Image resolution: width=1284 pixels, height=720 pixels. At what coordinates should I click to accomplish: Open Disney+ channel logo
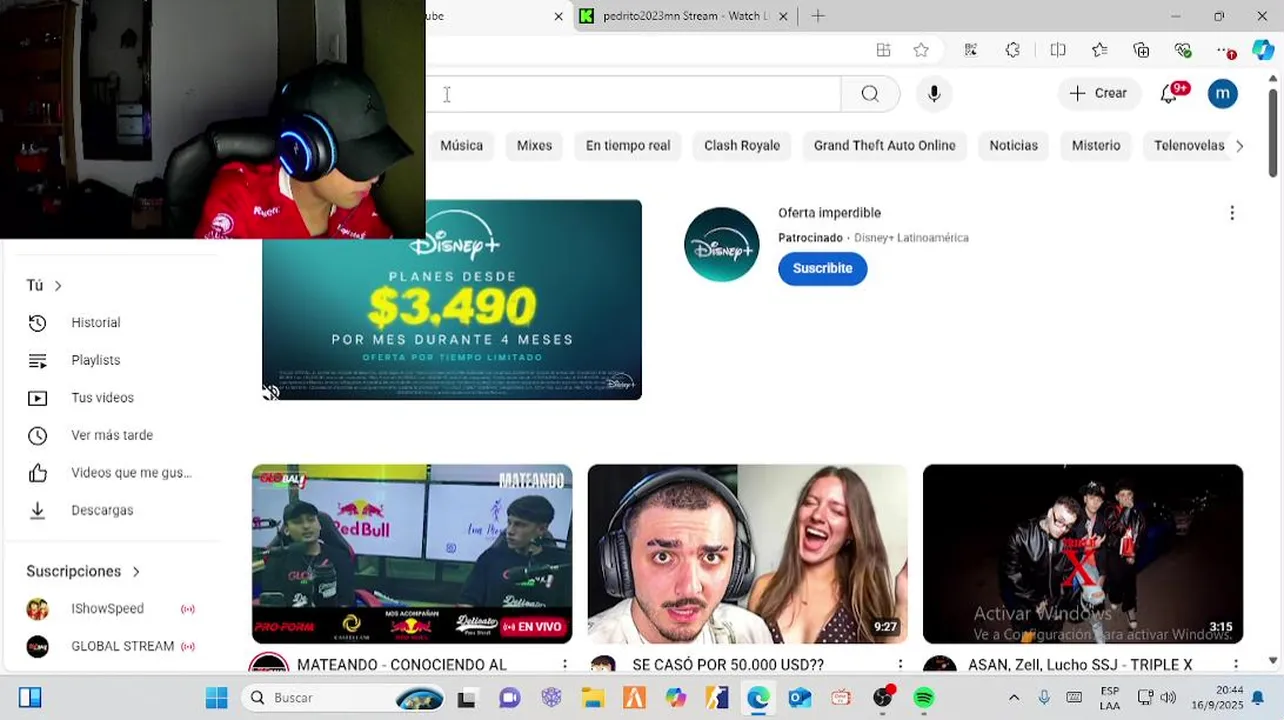pyautogui.click(x=721, y=245)
